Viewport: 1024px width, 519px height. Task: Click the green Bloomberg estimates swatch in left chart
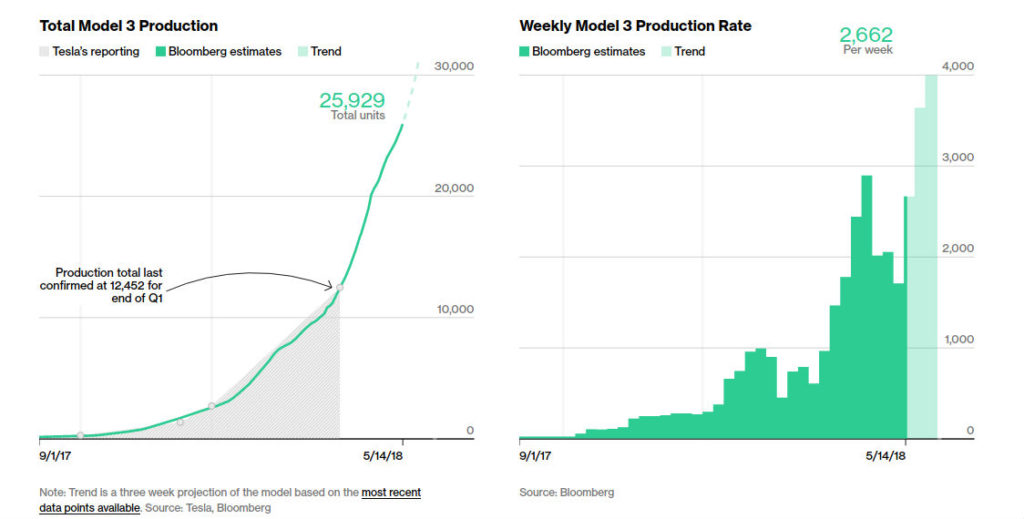[161, 52]
